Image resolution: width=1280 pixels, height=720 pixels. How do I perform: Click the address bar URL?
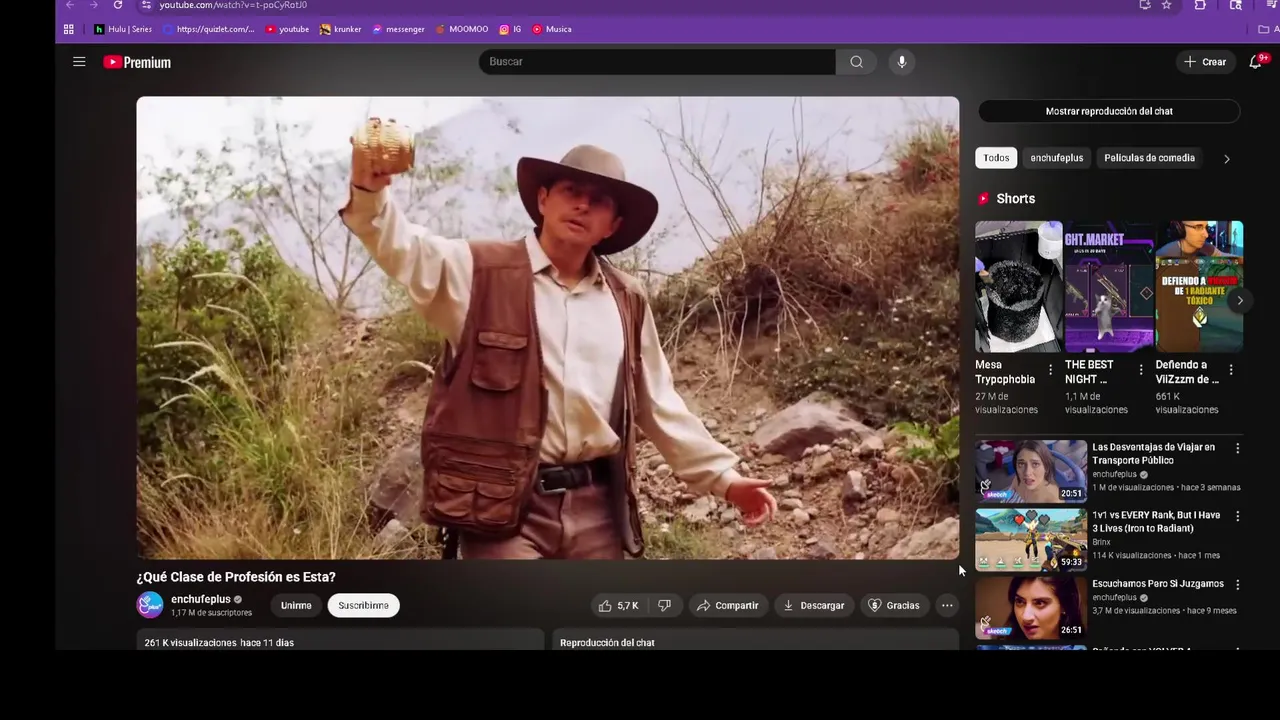click(x=233, y=5)
